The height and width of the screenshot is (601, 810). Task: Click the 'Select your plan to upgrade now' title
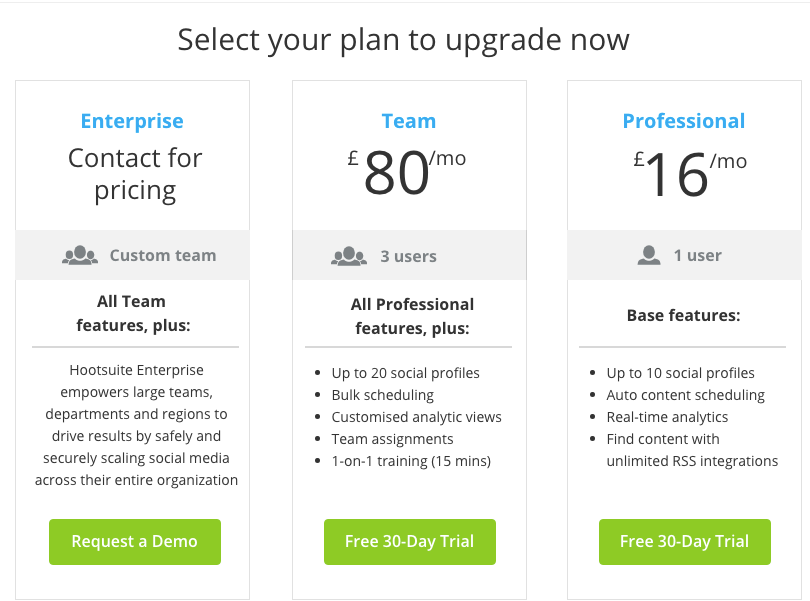pyautogui.click(x=404, y=40)
